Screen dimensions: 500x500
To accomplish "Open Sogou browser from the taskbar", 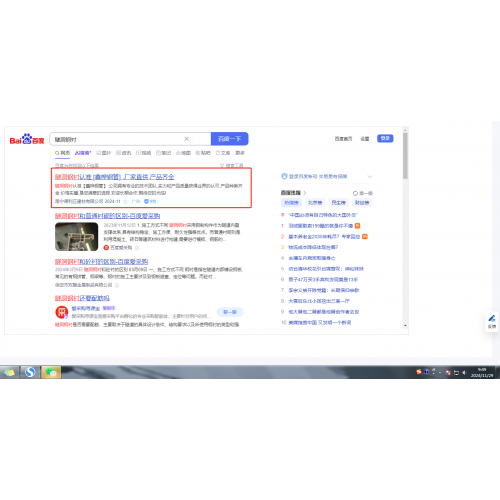I will click(x=30, y=372).
